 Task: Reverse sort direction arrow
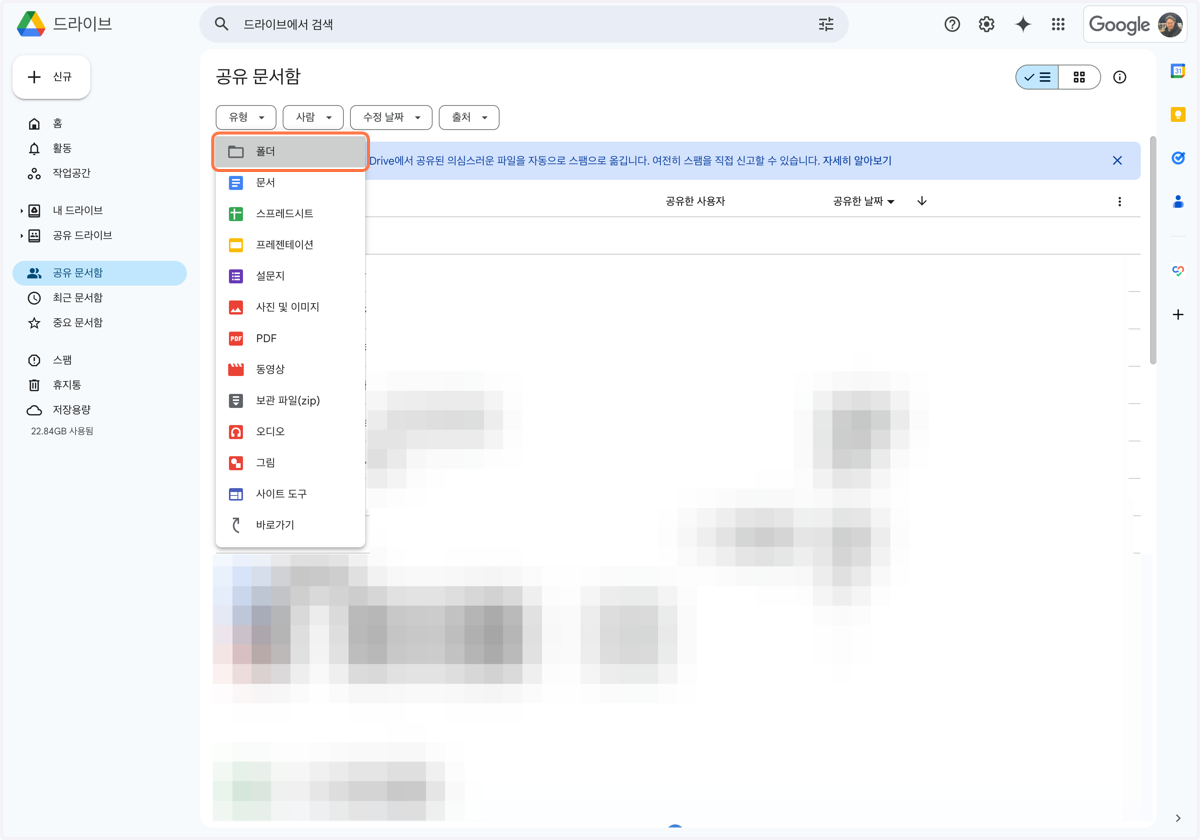pos(922,201)
